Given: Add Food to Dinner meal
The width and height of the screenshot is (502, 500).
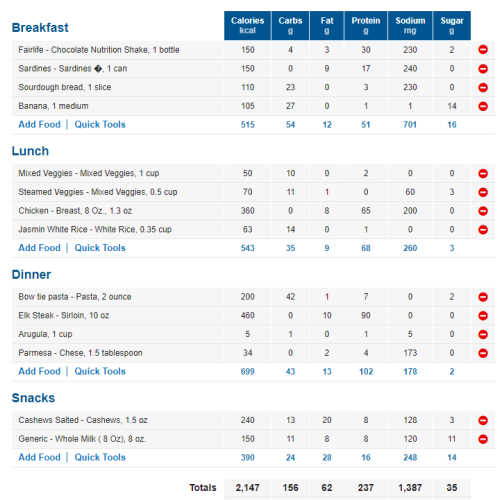Looking at the screenshot, I should pyautogui.click(x=39, y=371).
